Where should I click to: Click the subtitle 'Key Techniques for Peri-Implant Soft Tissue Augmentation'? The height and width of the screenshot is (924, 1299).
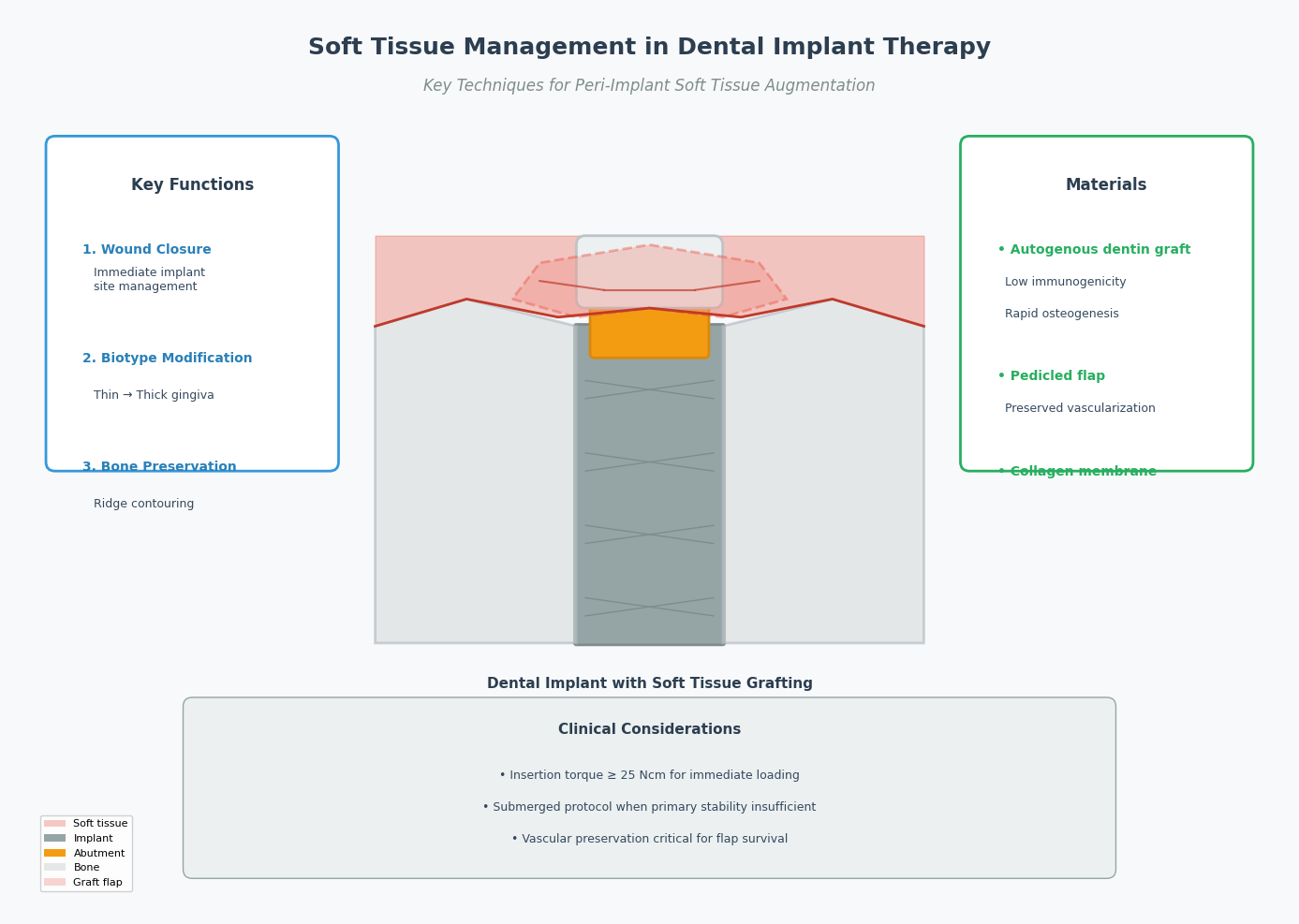[x=649, y=86]
